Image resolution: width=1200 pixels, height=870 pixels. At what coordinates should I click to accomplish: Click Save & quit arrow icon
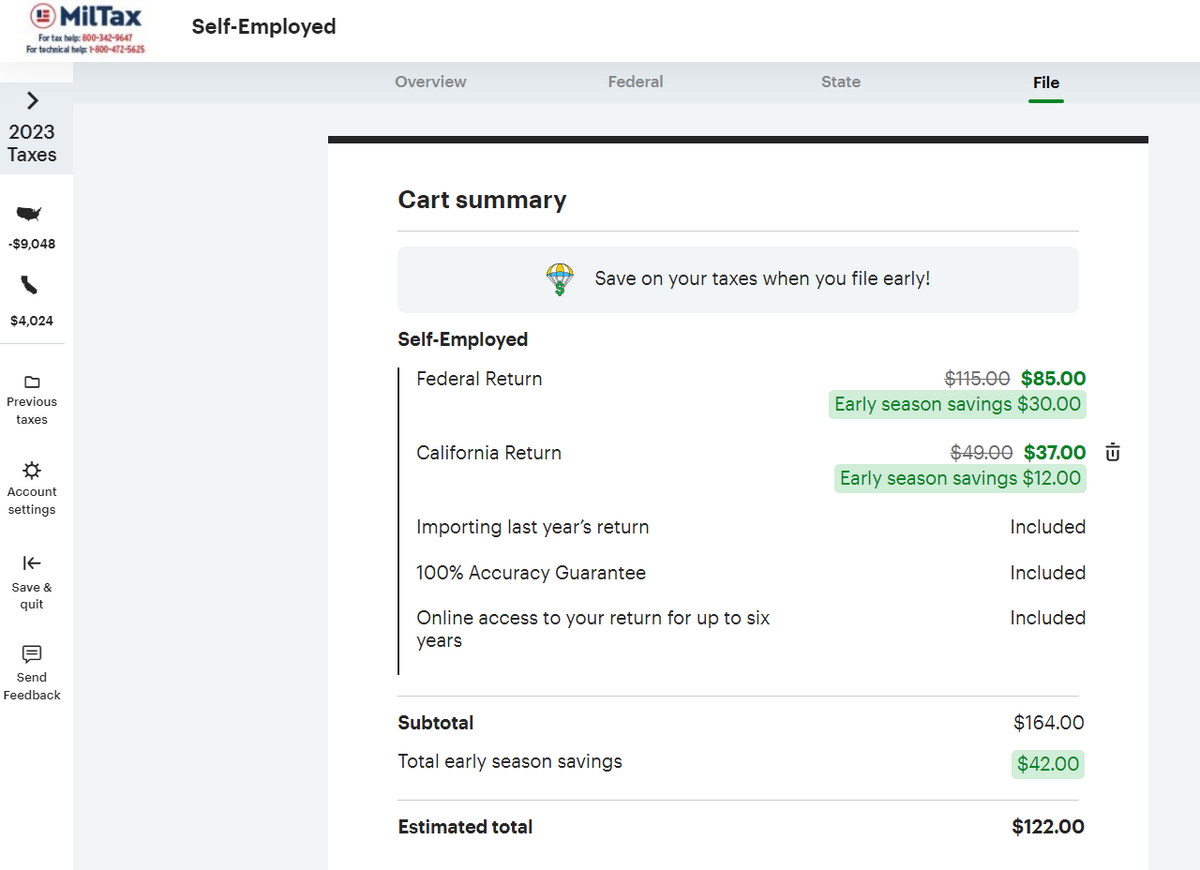pyautogui.click(x=32, y=563)
